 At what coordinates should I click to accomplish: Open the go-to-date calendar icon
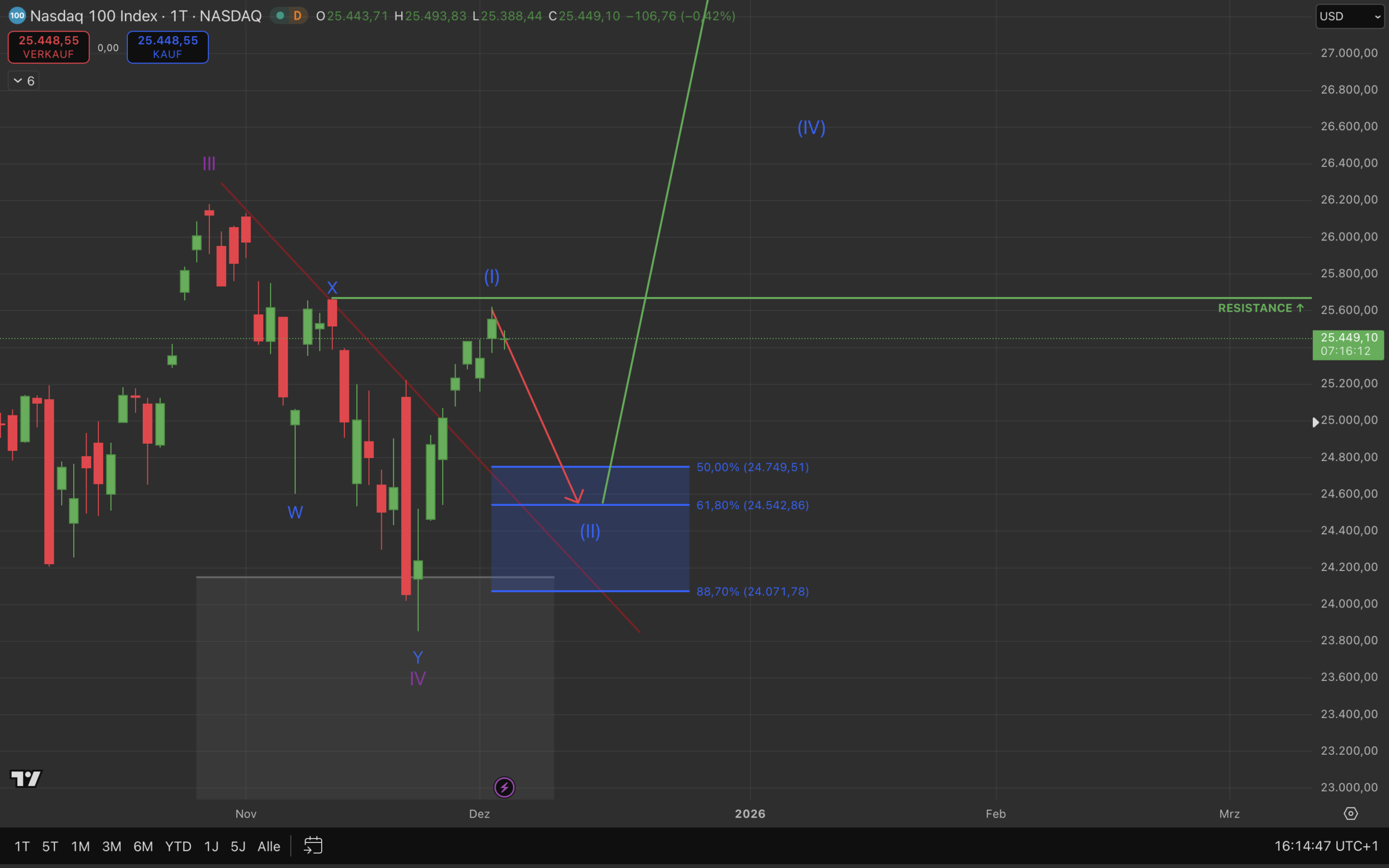point(313,846)
